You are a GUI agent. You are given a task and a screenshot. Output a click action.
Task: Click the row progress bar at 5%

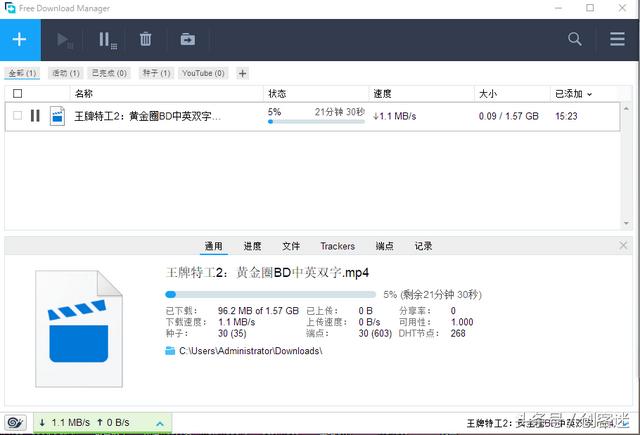click(316, 122)
